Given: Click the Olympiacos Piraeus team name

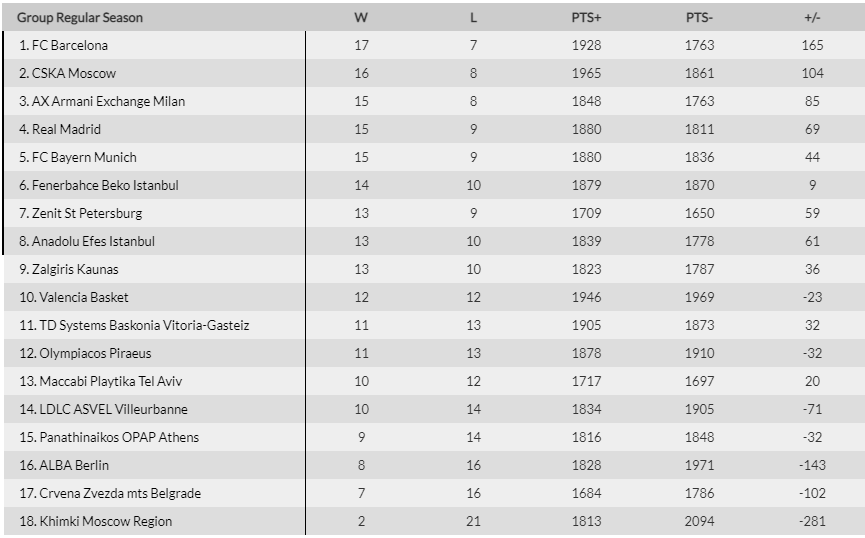Looking at the screenshot, I should (95, 354).
